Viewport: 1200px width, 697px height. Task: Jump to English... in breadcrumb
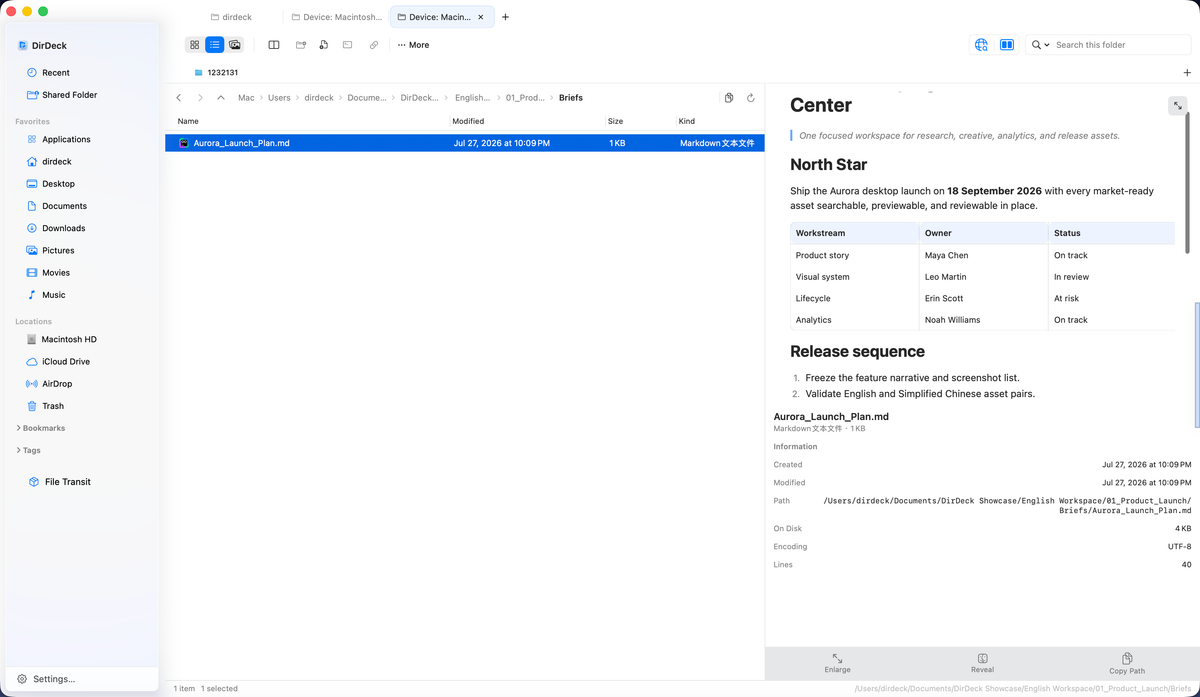click(473, 98)
